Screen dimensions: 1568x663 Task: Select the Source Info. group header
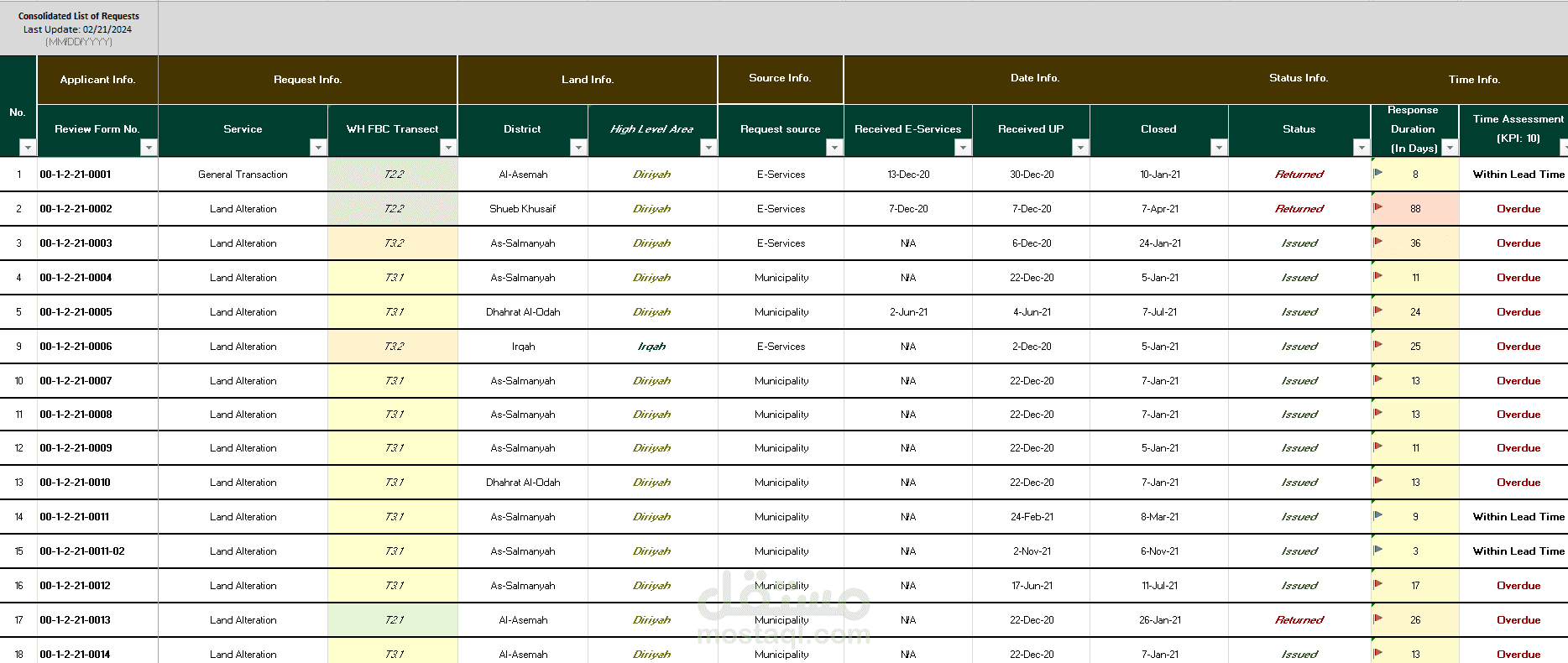point(781,79)
